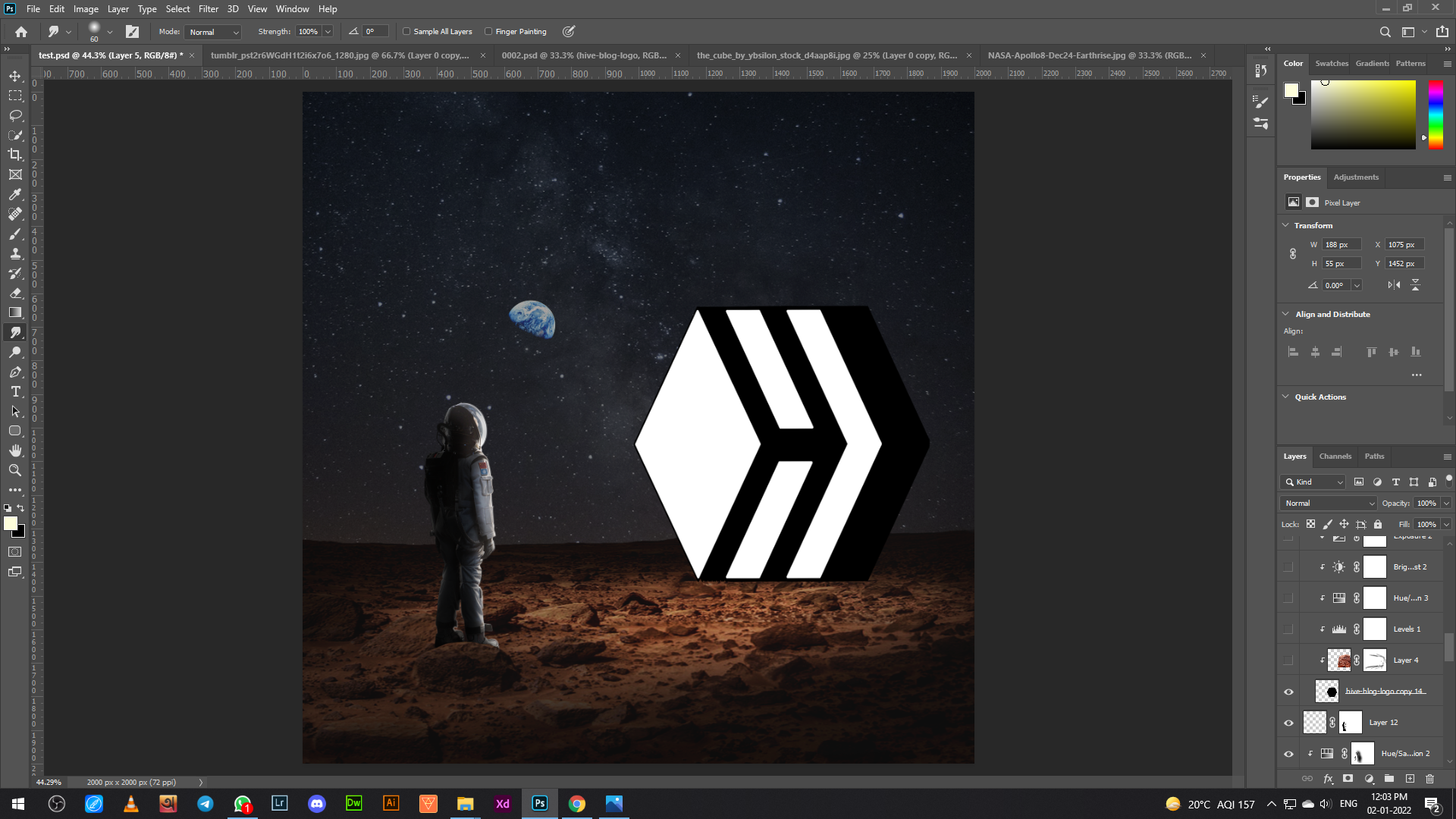Image resolution: width=1456 pixels, height=819 pixels.
Task: Create a new group folder
Action: (1389, 779)
